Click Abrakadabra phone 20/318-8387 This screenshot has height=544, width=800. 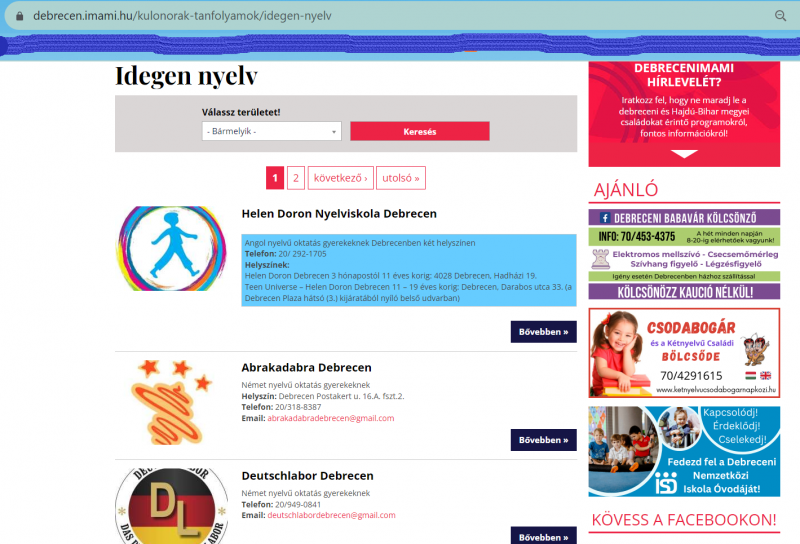(298, 407)
